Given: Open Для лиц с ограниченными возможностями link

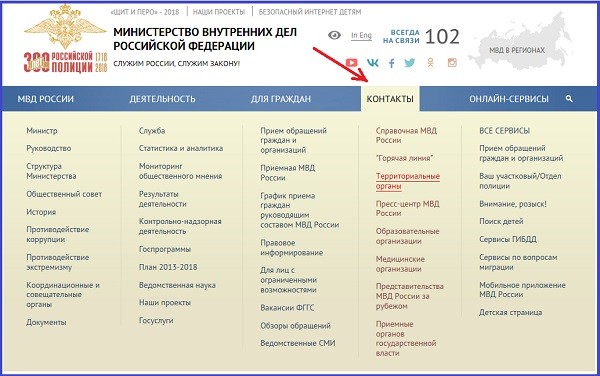Looking at the screenshot, I should click(x=289, y=280).
